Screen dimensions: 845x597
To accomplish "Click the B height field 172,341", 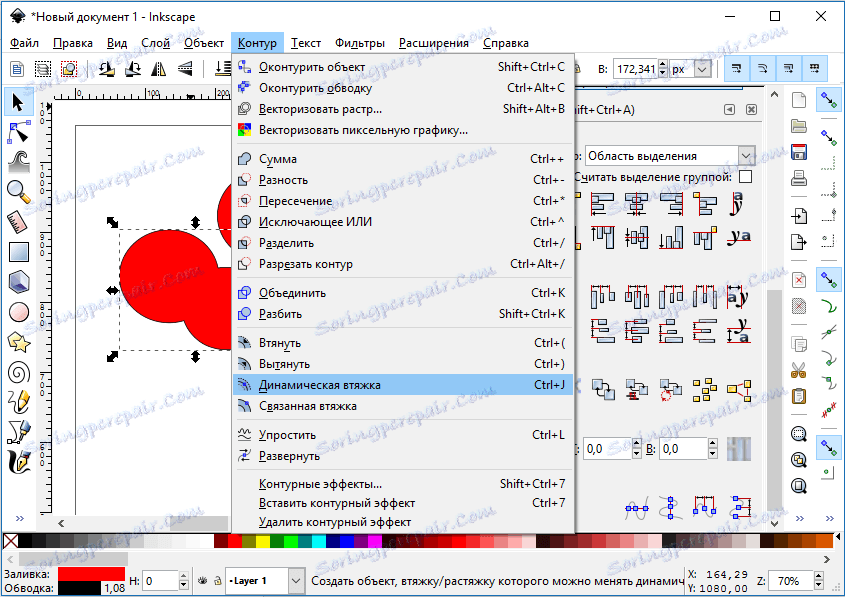I will point(636,70).
